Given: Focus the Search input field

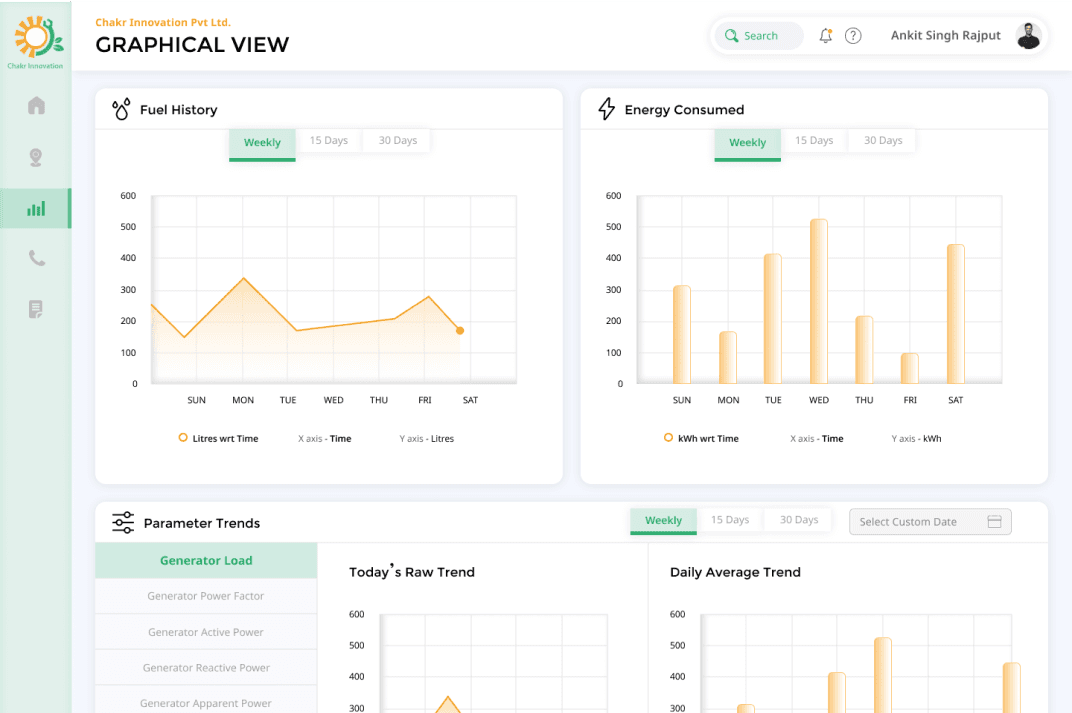Looking at the screenshot, I should (759, 36).
